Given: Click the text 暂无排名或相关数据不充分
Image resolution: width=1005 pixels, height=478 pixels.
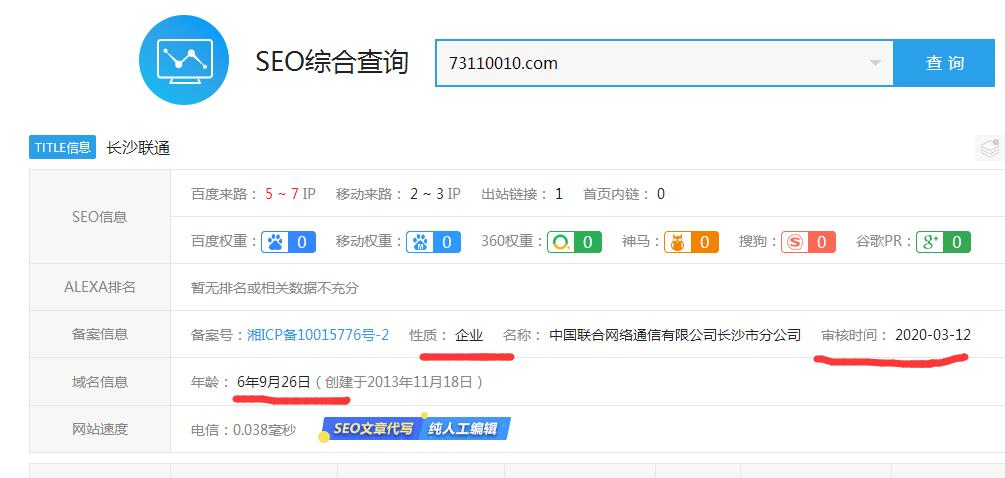Looking at the screenshot, I should [x=274, y=288].
